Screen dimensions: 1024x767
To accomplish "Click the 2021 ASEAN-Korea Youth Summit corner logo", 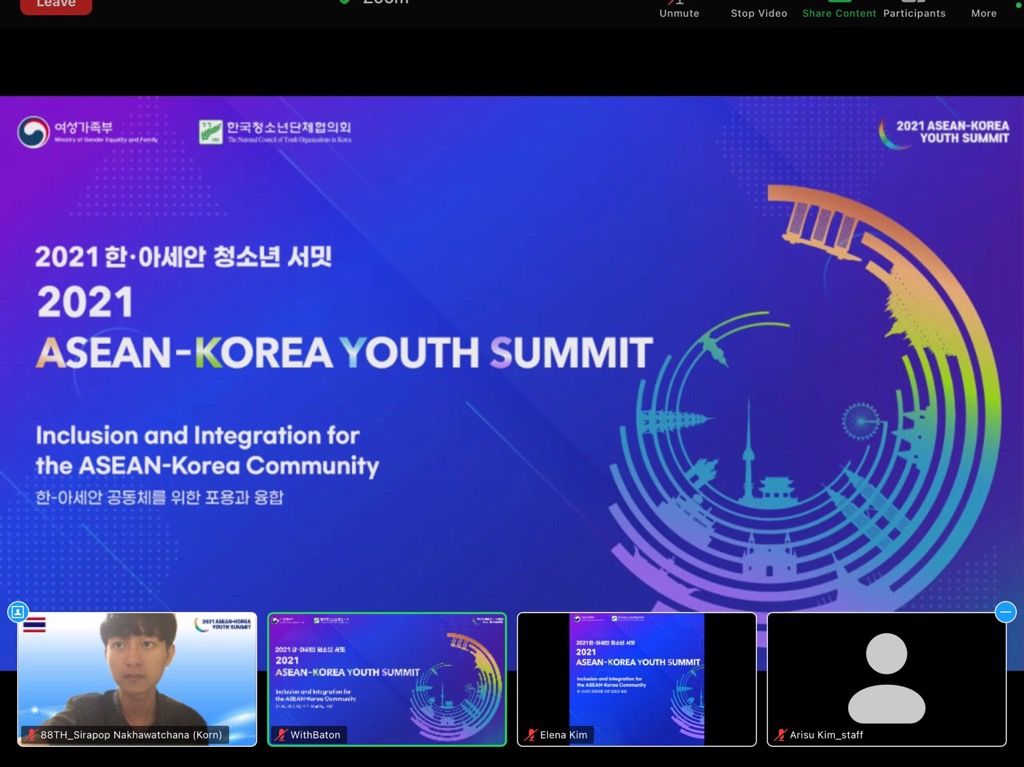I will point(943,132).
